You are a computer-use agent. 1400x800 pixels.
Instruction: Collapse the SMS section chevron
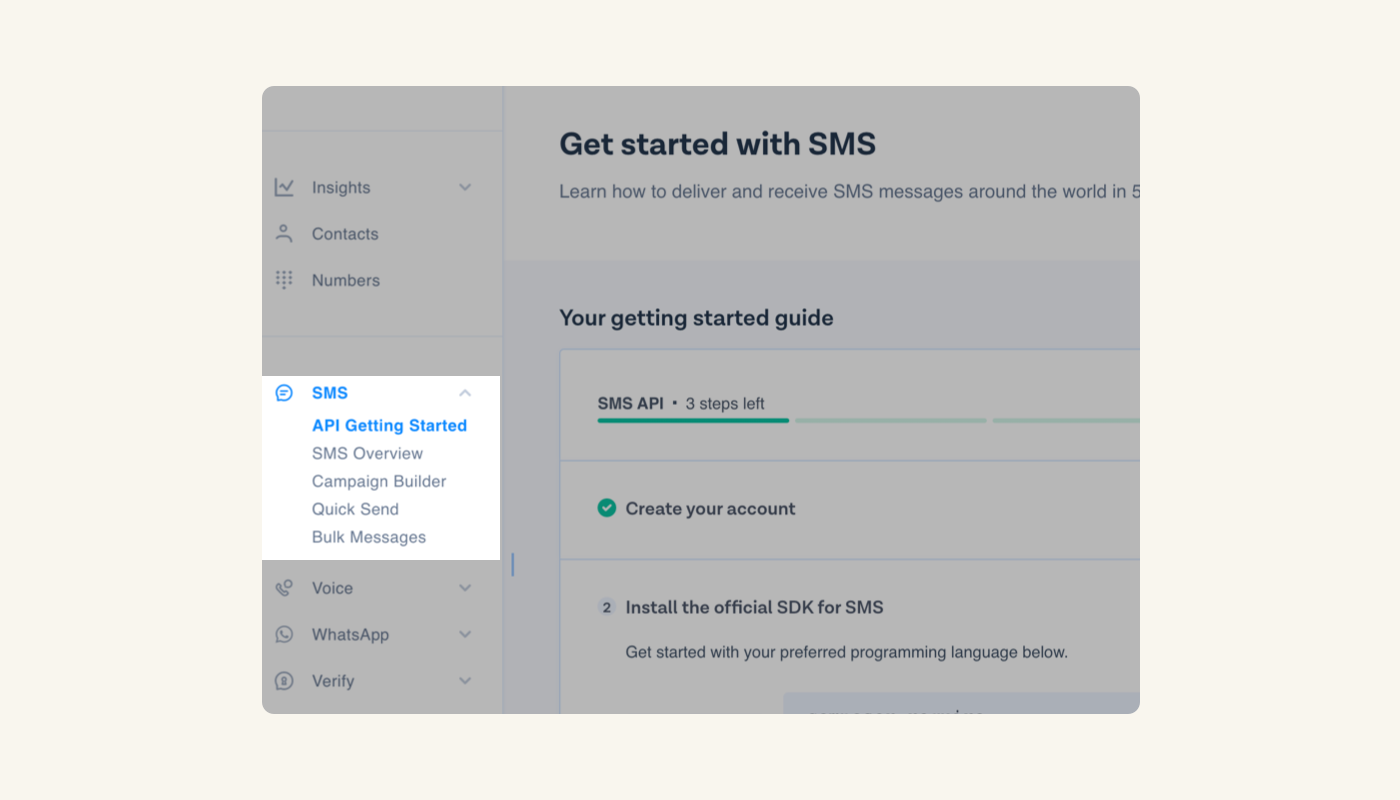pos(465,393)
